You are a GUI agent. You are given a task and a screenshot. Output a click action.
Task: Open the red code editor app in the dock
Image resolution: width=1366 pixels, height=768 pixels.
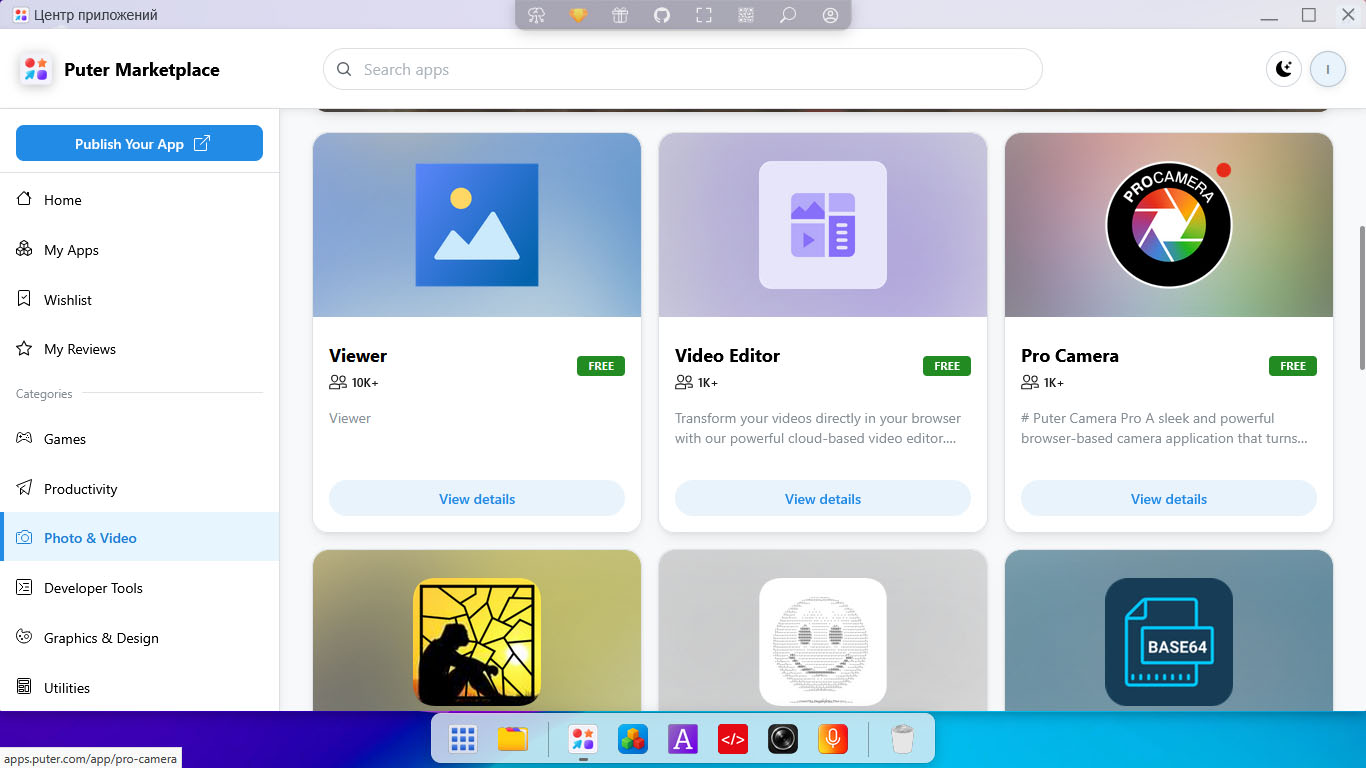click(733, 739)
